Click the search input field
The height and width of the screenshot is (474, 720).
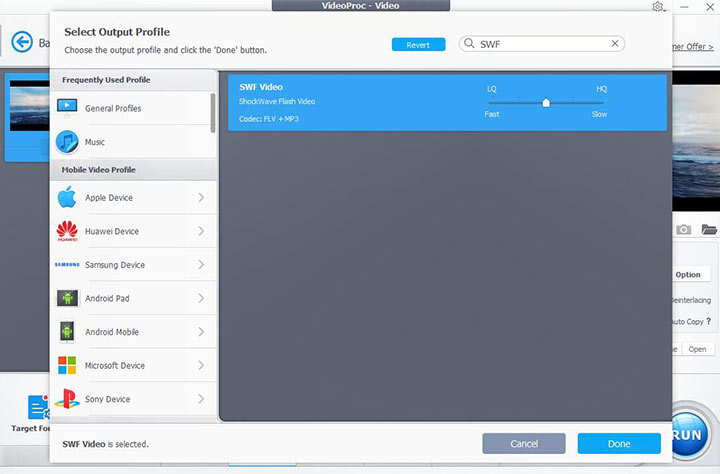coord(542,44)
